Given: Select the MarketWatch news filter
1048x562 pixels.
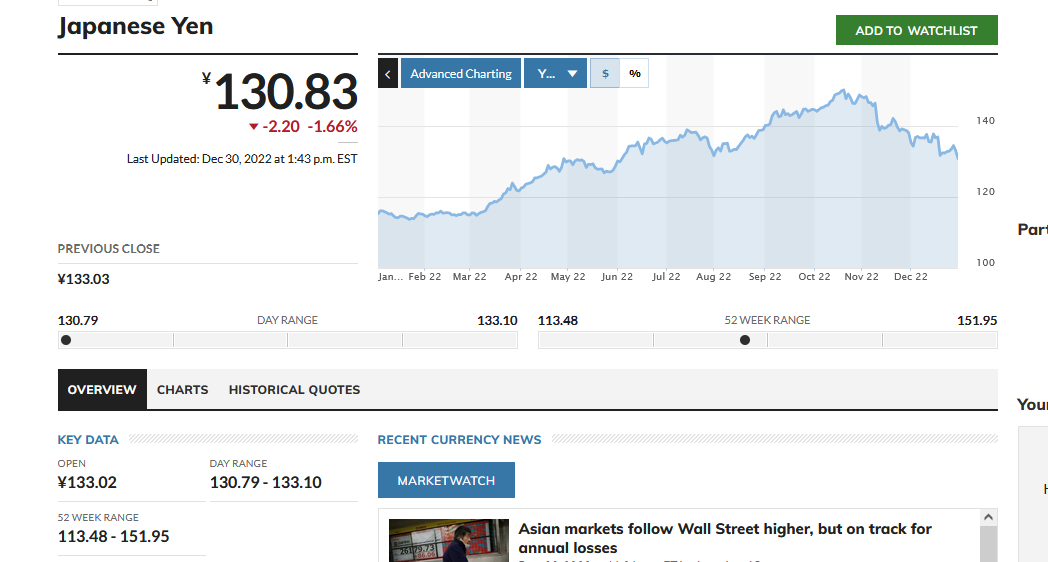Looking at the screenshot, I should coord(446,480).
